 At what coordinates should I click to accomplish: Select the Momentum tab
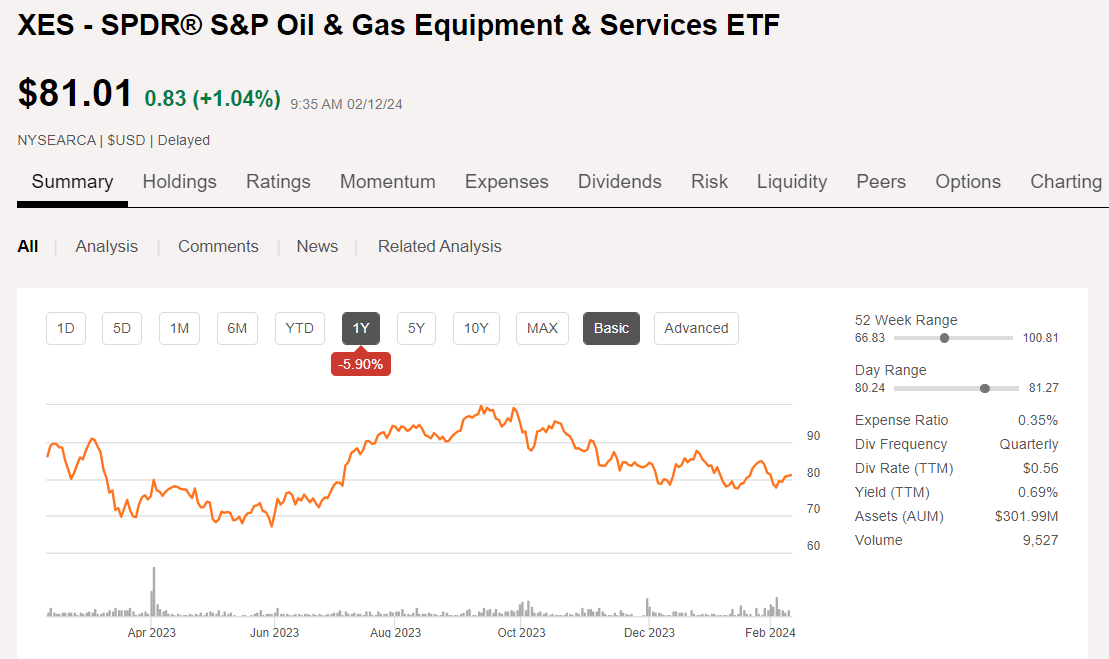[x=387, y=181]
